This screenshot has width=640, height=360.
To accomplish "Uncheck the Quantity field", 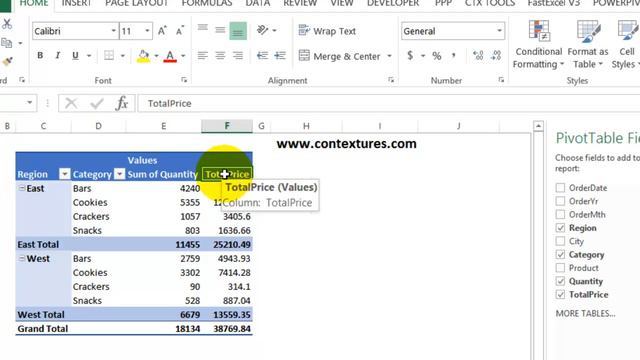I will (x=560, y=281).
